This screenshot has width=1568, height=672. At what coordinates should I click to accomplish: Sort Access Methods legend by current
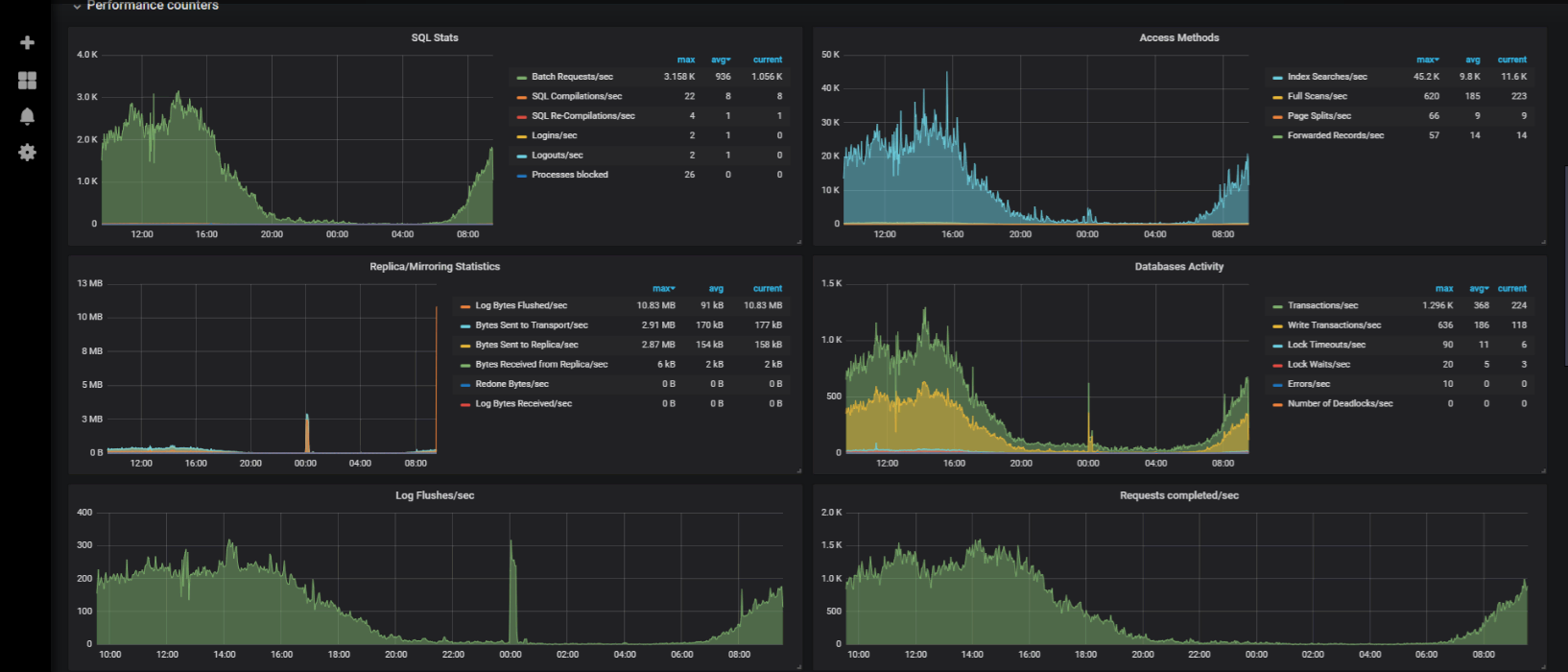point(1512,60)
